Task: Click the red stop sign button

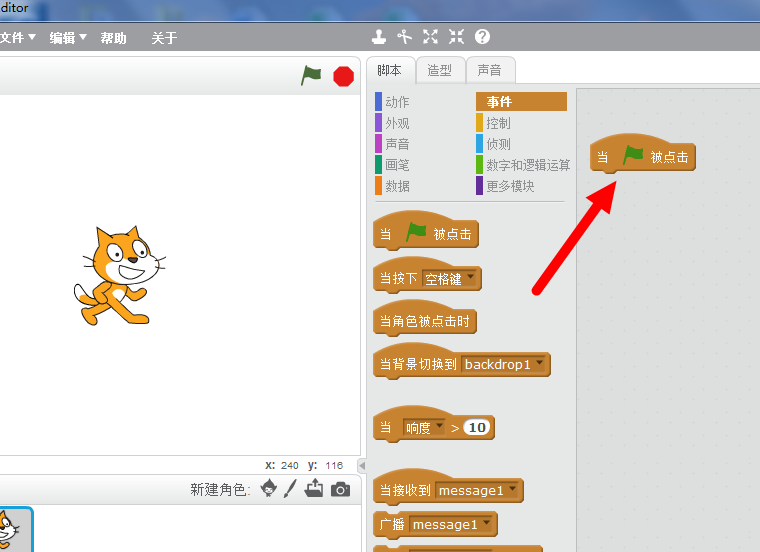Action: [x=344, y=77]
